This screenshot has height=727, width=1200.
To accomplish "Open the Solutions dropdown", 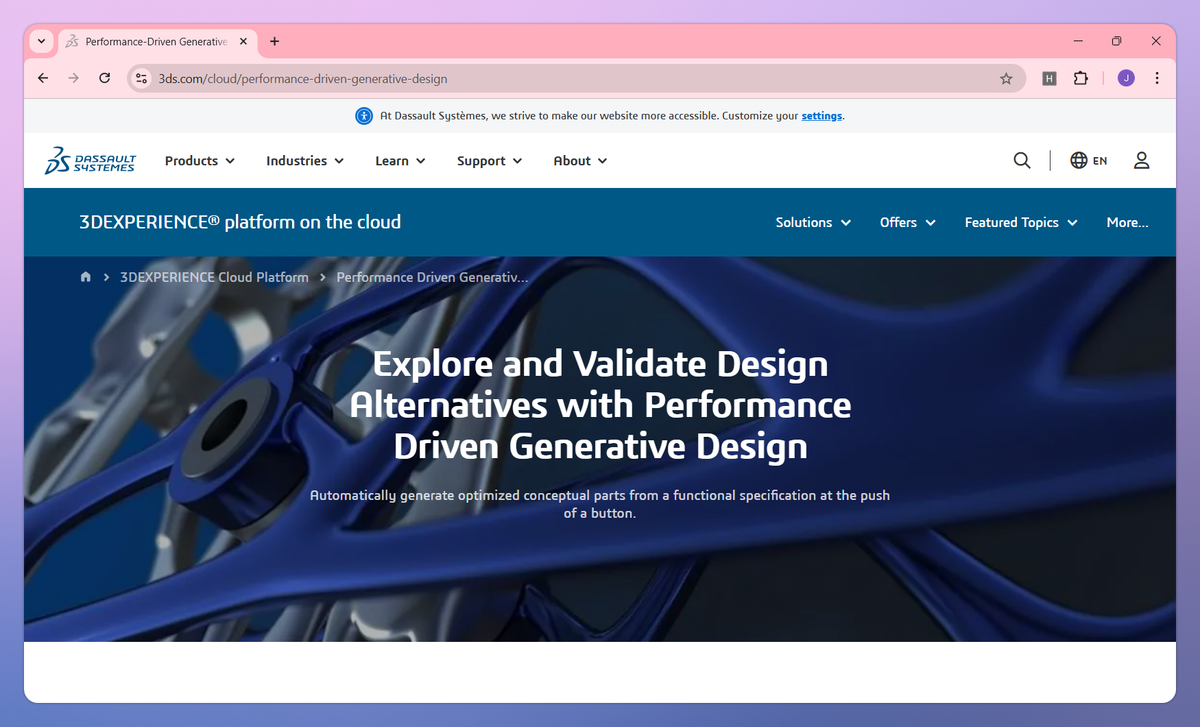I will point(813,222).
